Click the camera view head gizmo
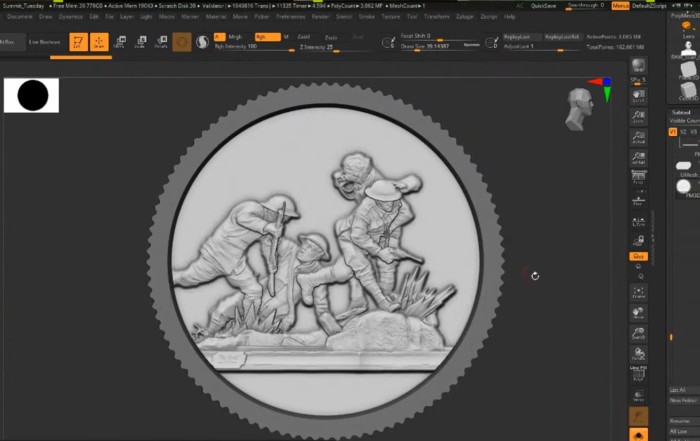This screenshot has height=441, width=700. click(x=579, y=108)
